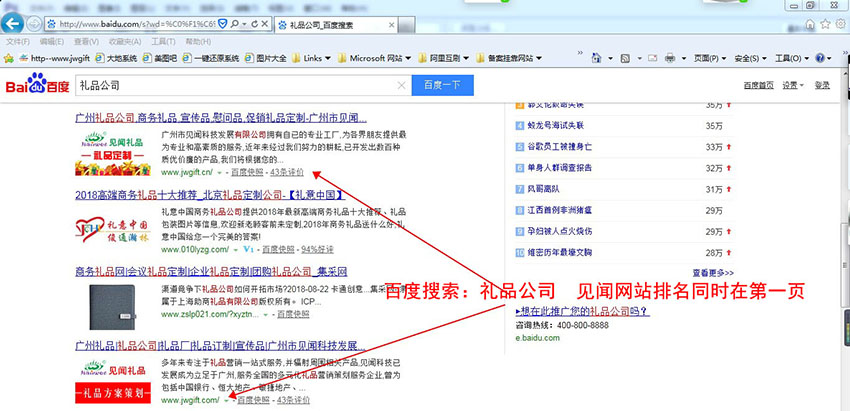Click the Baidu logo
Screen dimensions: 850x411
pos(37,85)
